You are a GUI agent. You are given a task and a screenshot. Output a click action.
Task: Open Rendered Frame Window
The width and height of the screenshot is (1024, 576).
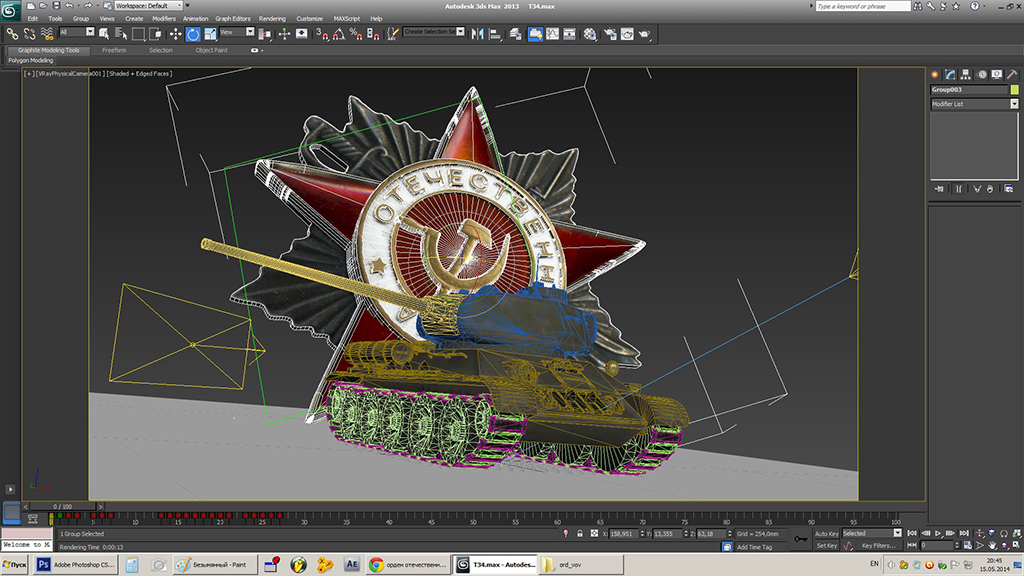(627, 34)
